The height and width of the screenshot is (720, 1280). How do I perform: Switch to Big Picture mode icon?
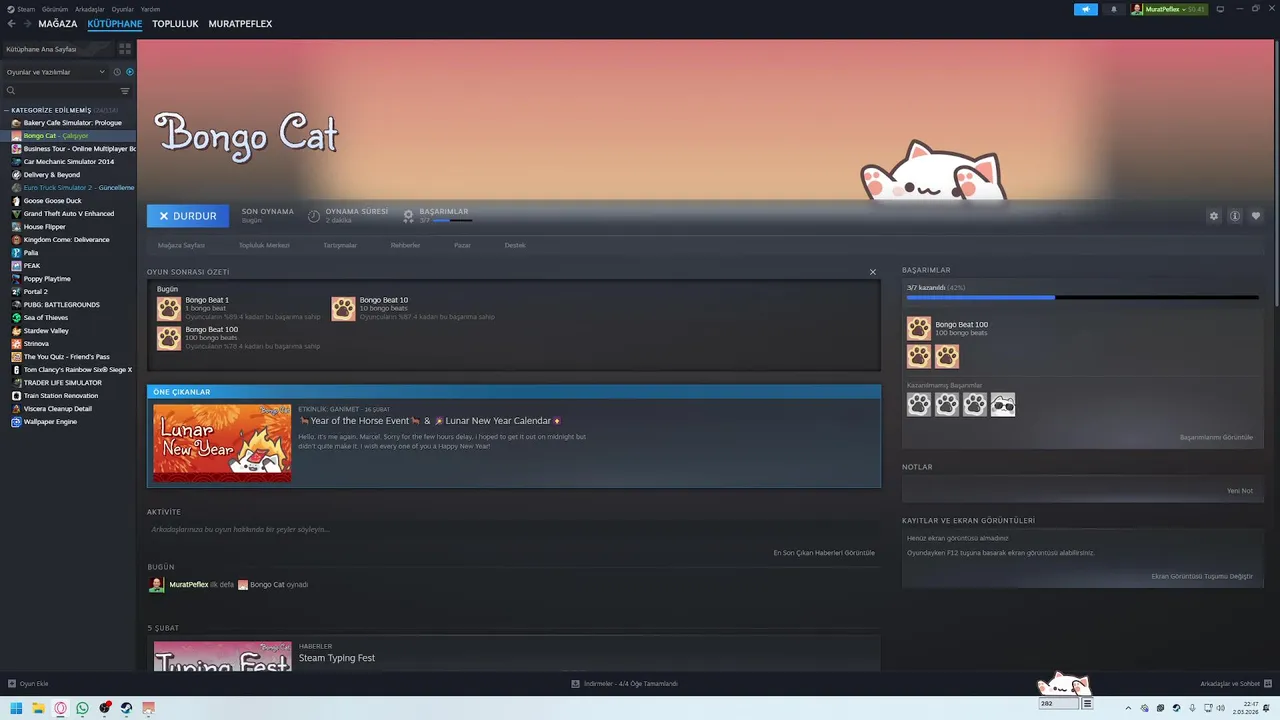tap(1218, 9)
